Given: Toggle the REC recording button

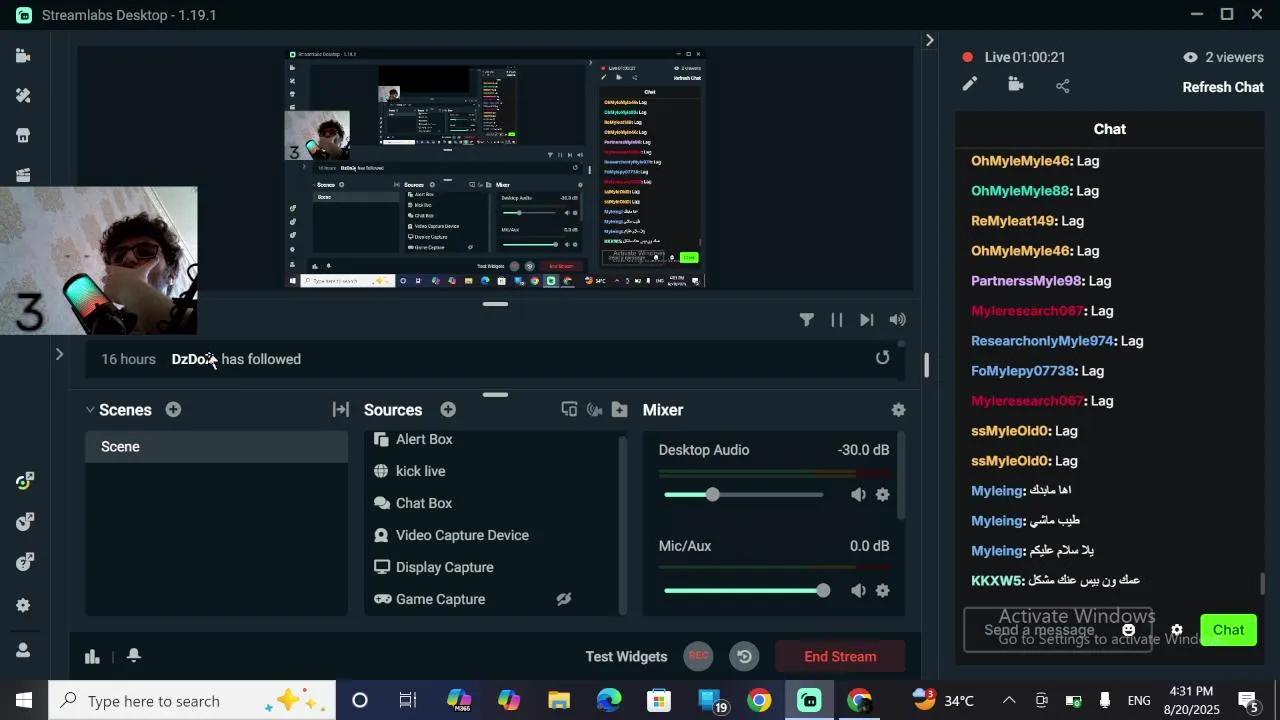Looking at the screenshot, I should point(699,657).
